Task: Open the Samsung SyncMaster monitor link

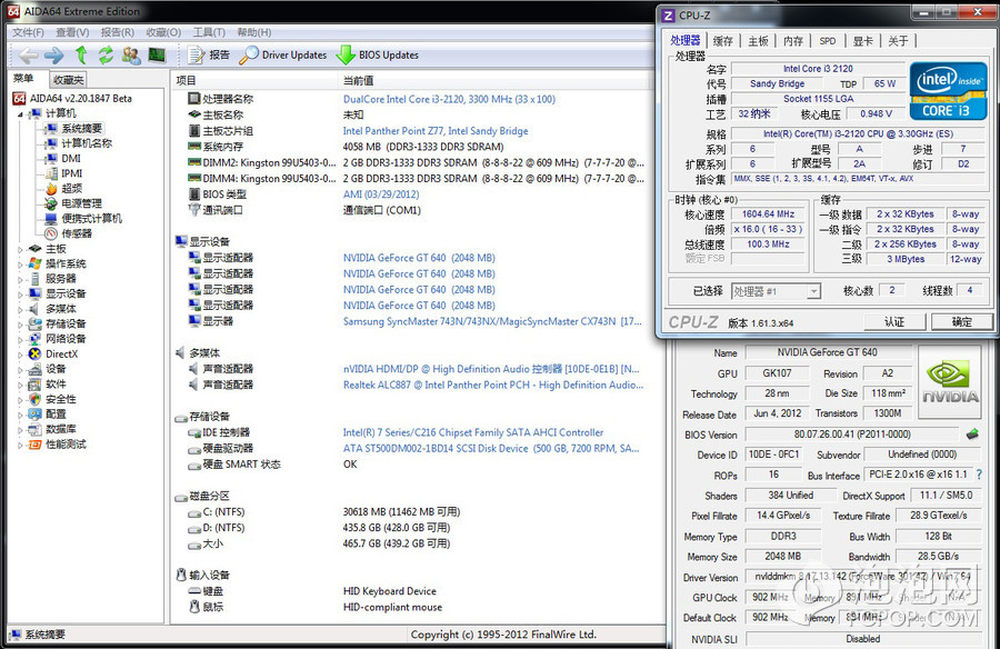Action: [492, 321]
